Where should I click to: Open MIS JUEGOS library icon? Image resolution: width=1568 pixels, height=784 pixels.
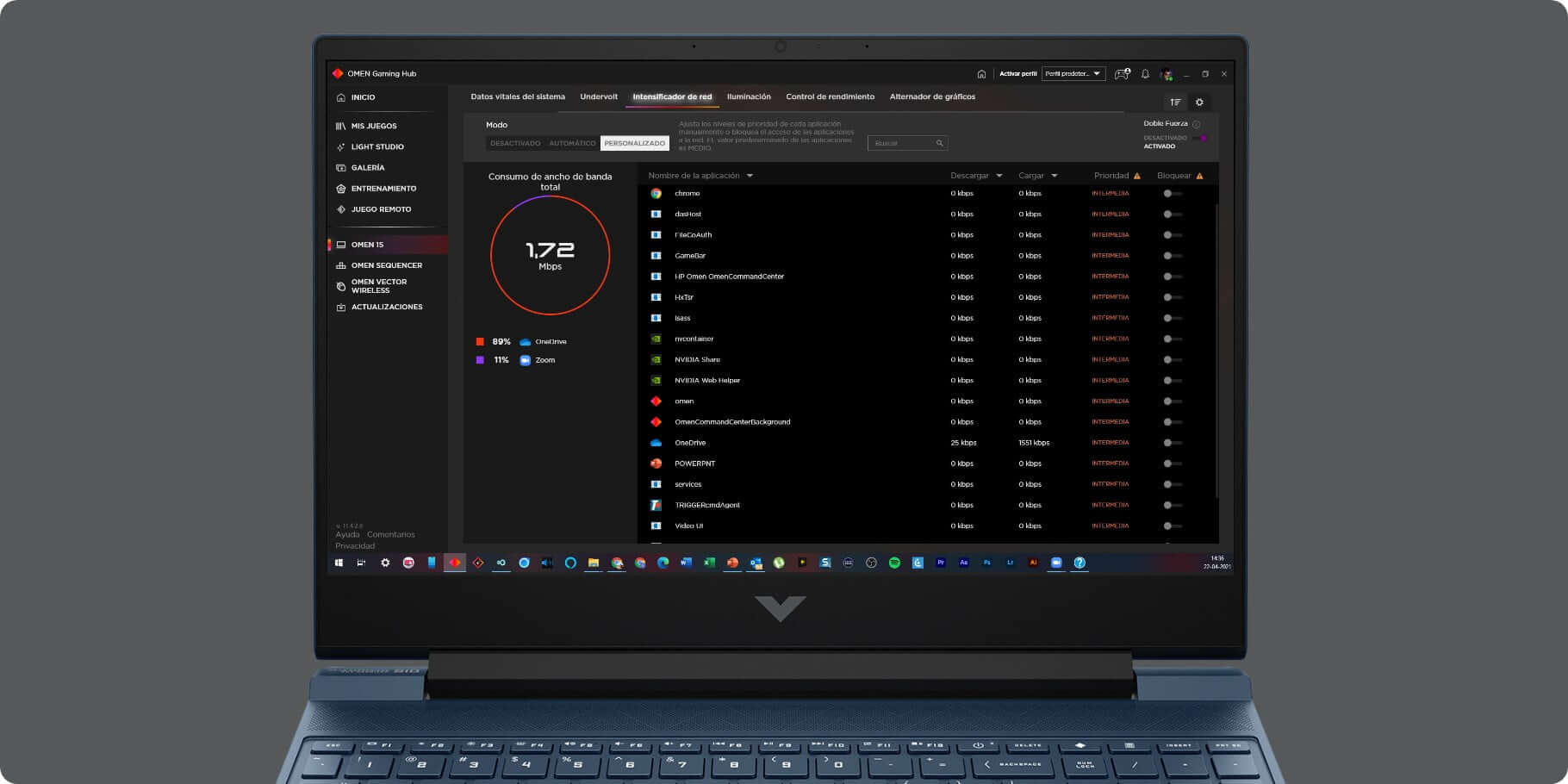341,126
